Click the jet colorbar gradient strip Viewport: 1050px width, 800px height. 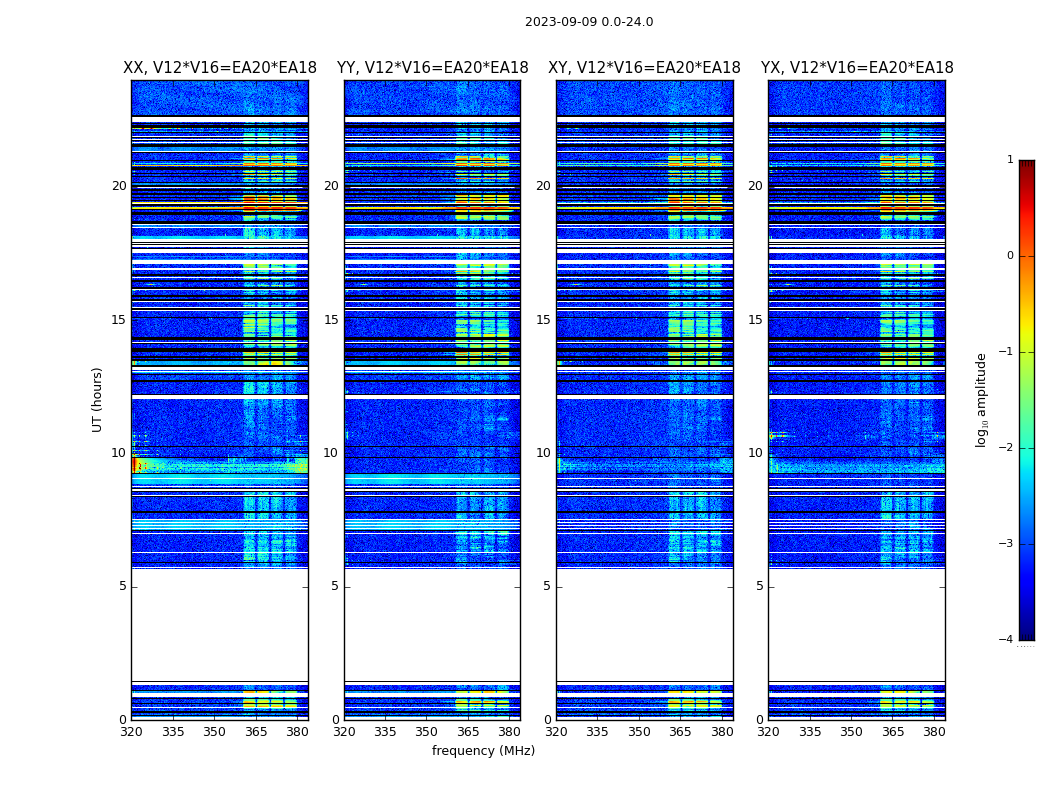pyautogui.click(x=1027, y=400)
